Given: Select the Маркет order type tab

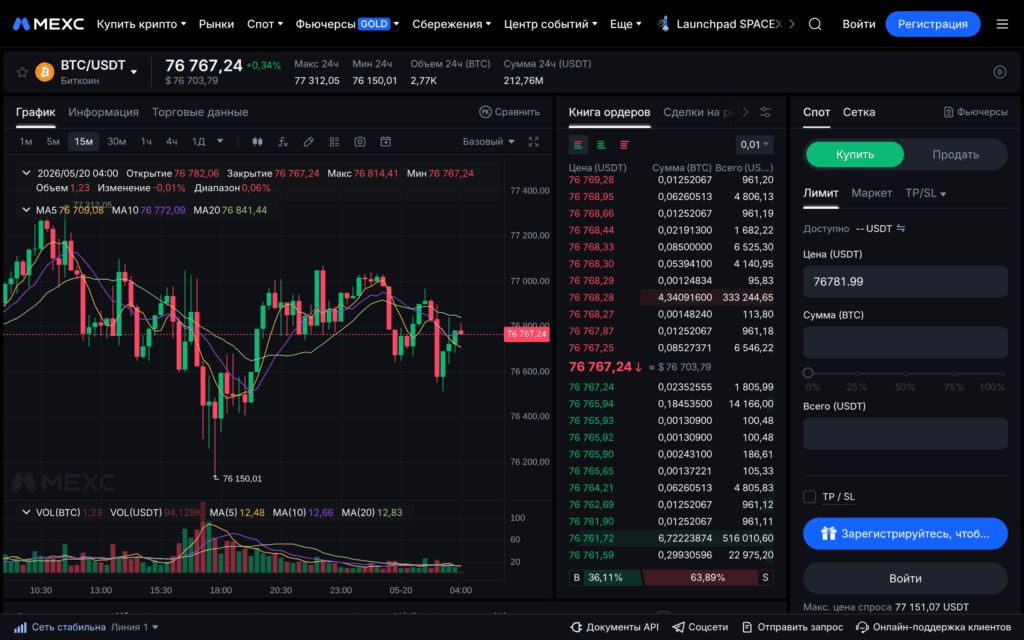Looking at the screenshot, I should coord(871,193).
